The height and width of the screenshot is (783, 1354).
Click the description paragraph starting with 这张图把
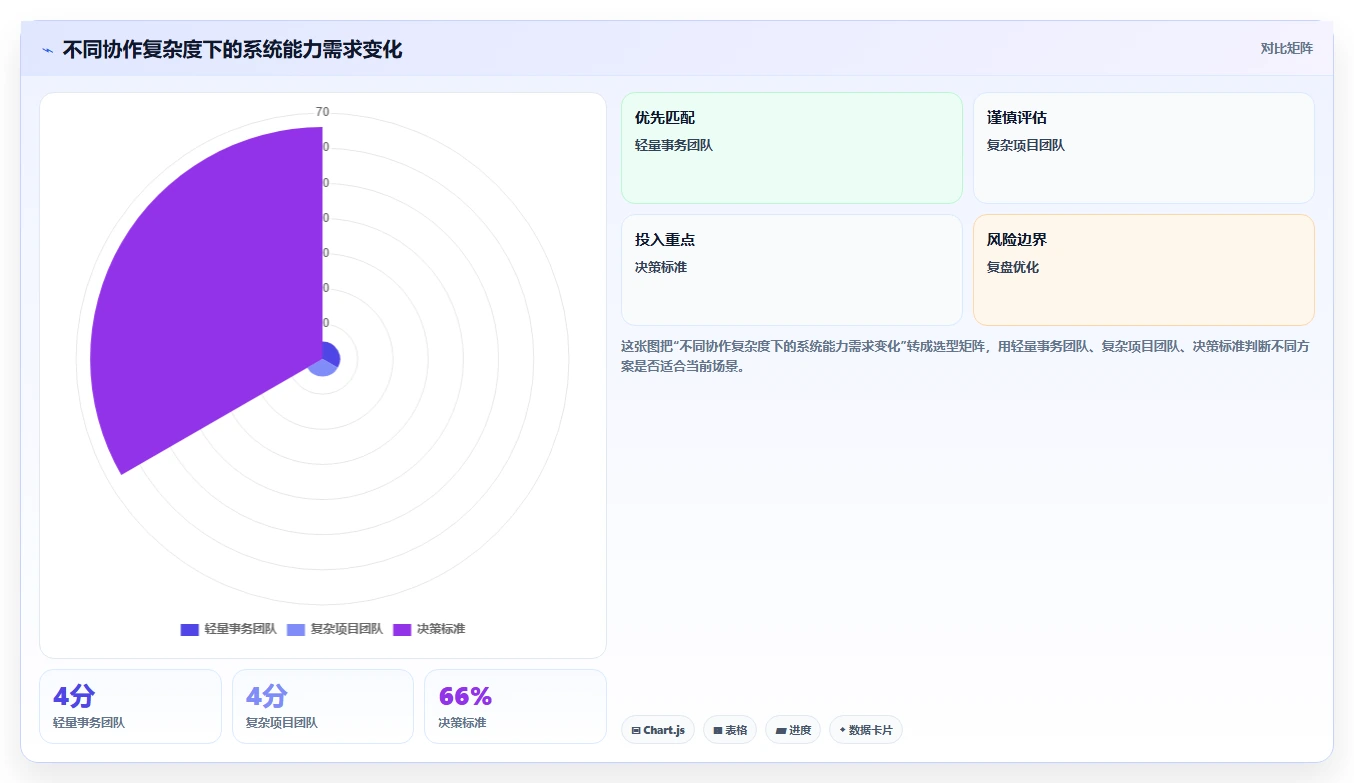click(x=967, y=356)
